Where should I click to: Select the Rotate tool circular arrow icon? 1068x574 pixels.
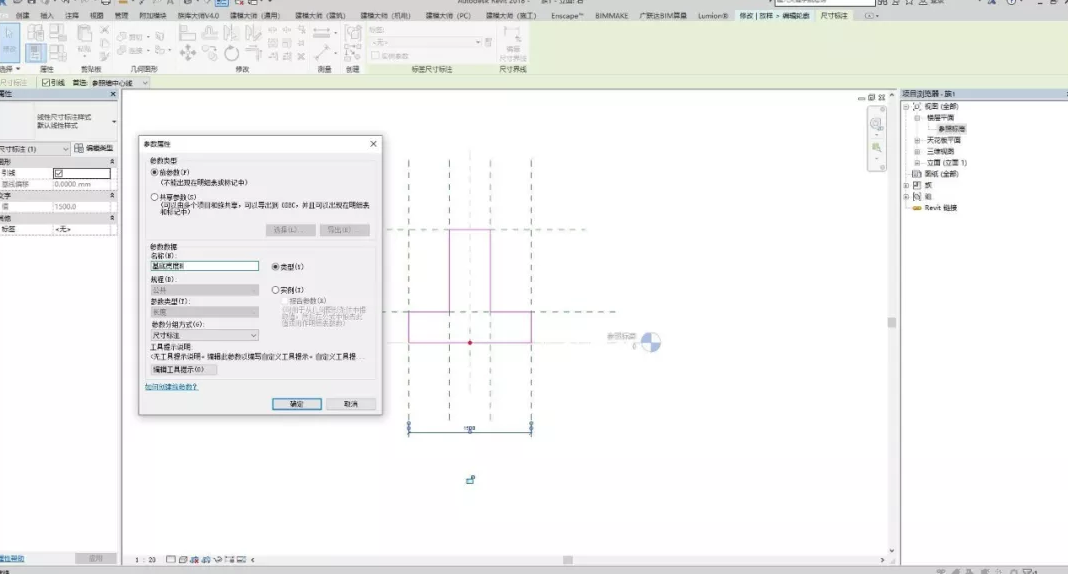pos(232,53)
